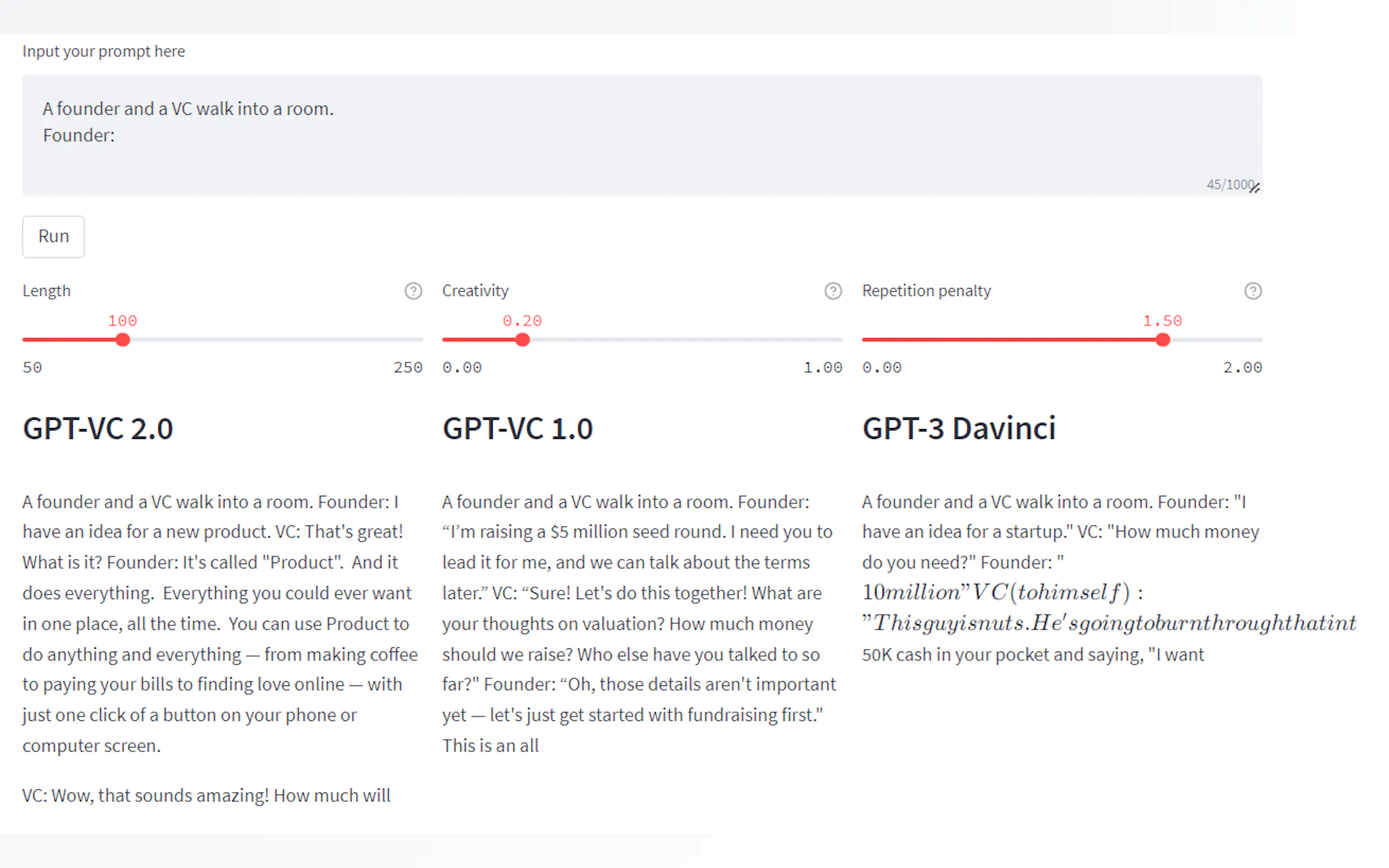Click the Repetition penalty label text
Viewport: 1389px width, 868px height.
coord(926,291)
